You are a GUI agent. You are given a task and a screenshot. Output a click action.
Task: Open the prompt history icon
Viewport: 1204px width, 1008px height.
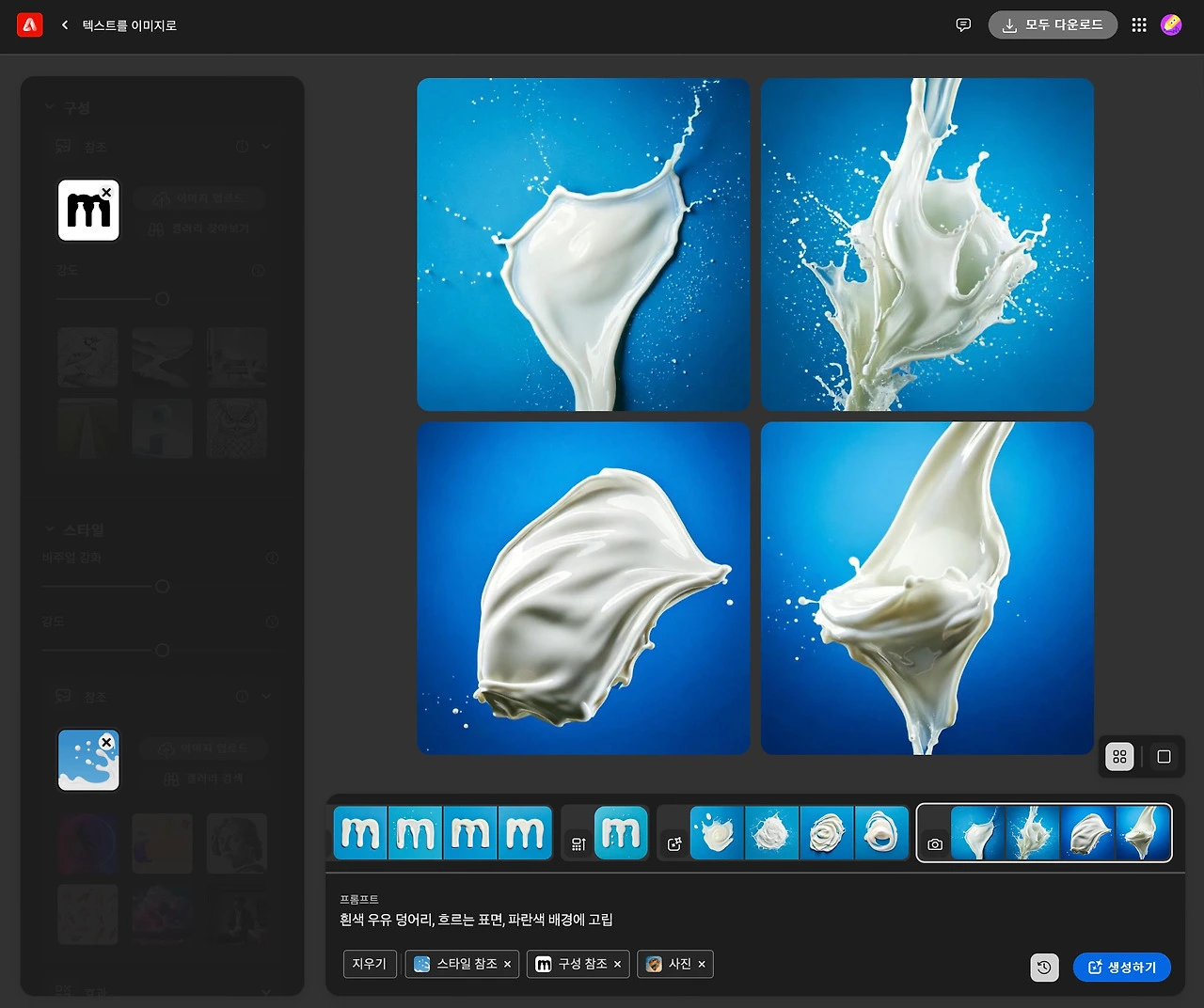1044,968
